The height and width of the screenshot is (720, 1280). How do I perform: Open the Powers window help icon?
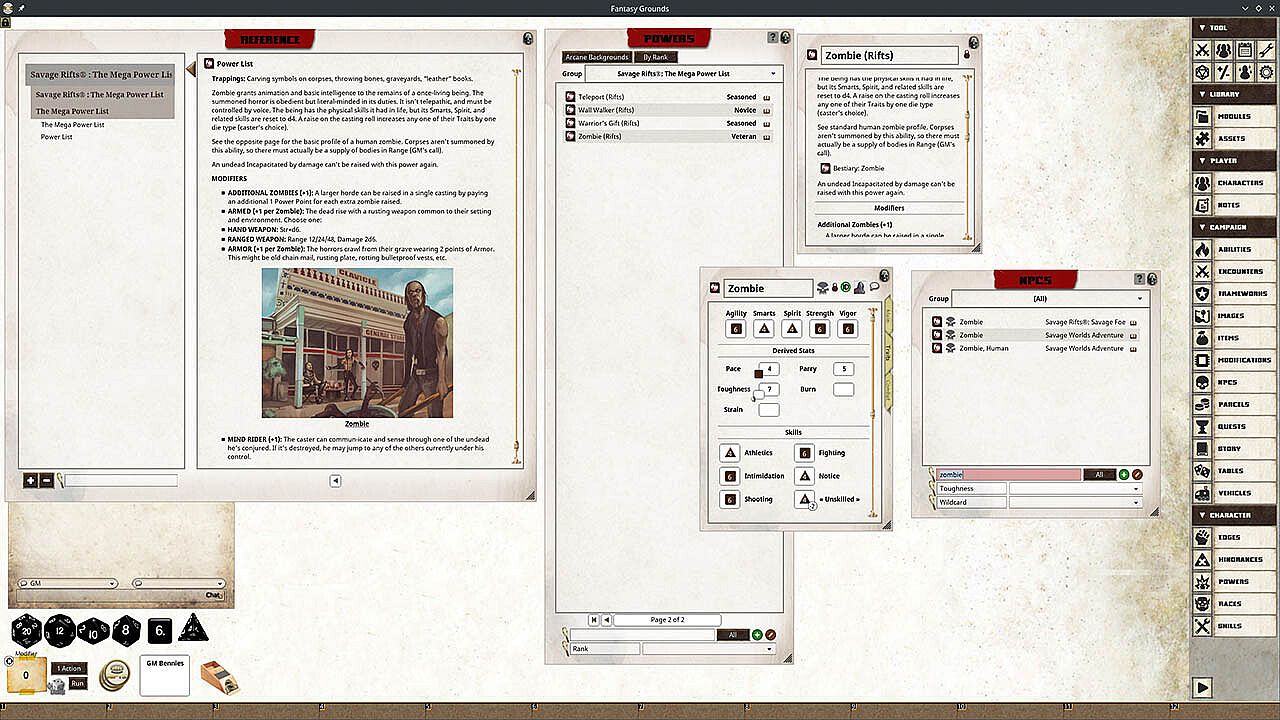point(773,38)
